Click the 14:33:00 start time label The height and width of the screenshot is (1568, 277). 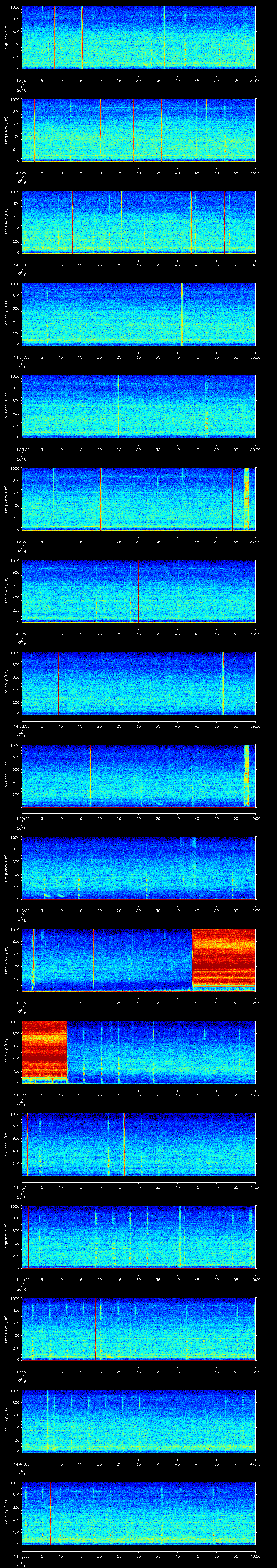pos(22,265)
